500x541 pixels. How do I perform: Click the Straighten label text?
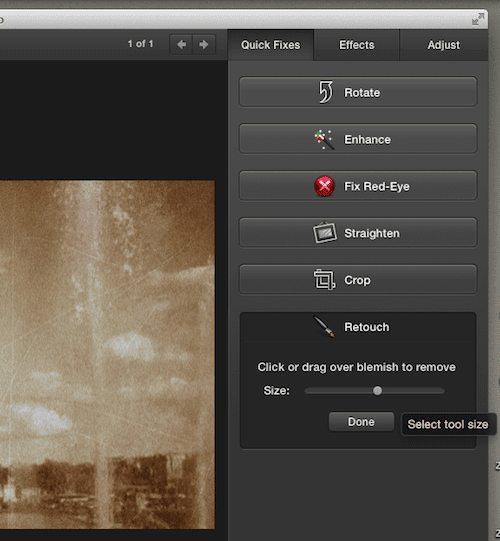point(372,233)
